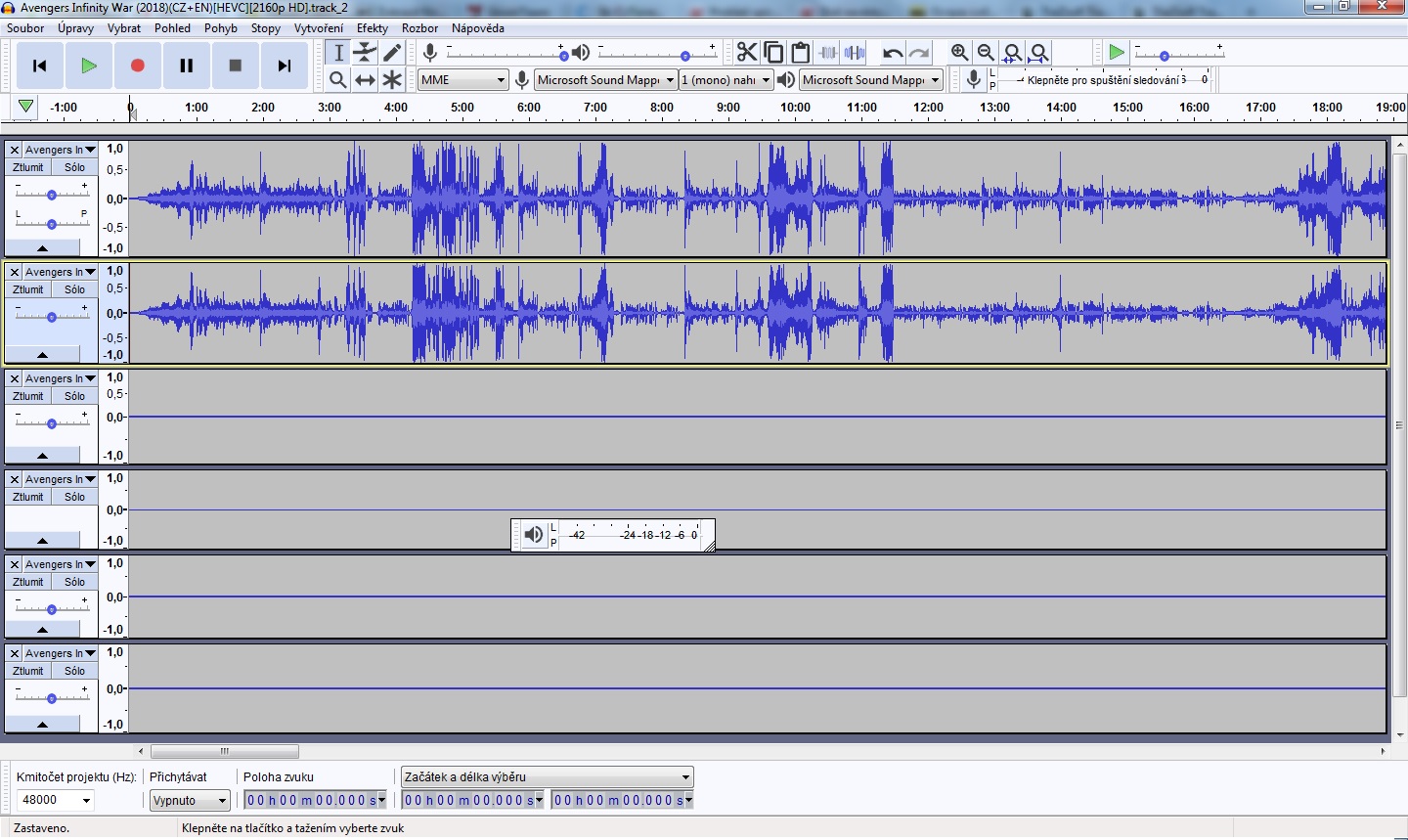Expand the Přichytávat Vypnuto dropdown

tap(190, 801)
